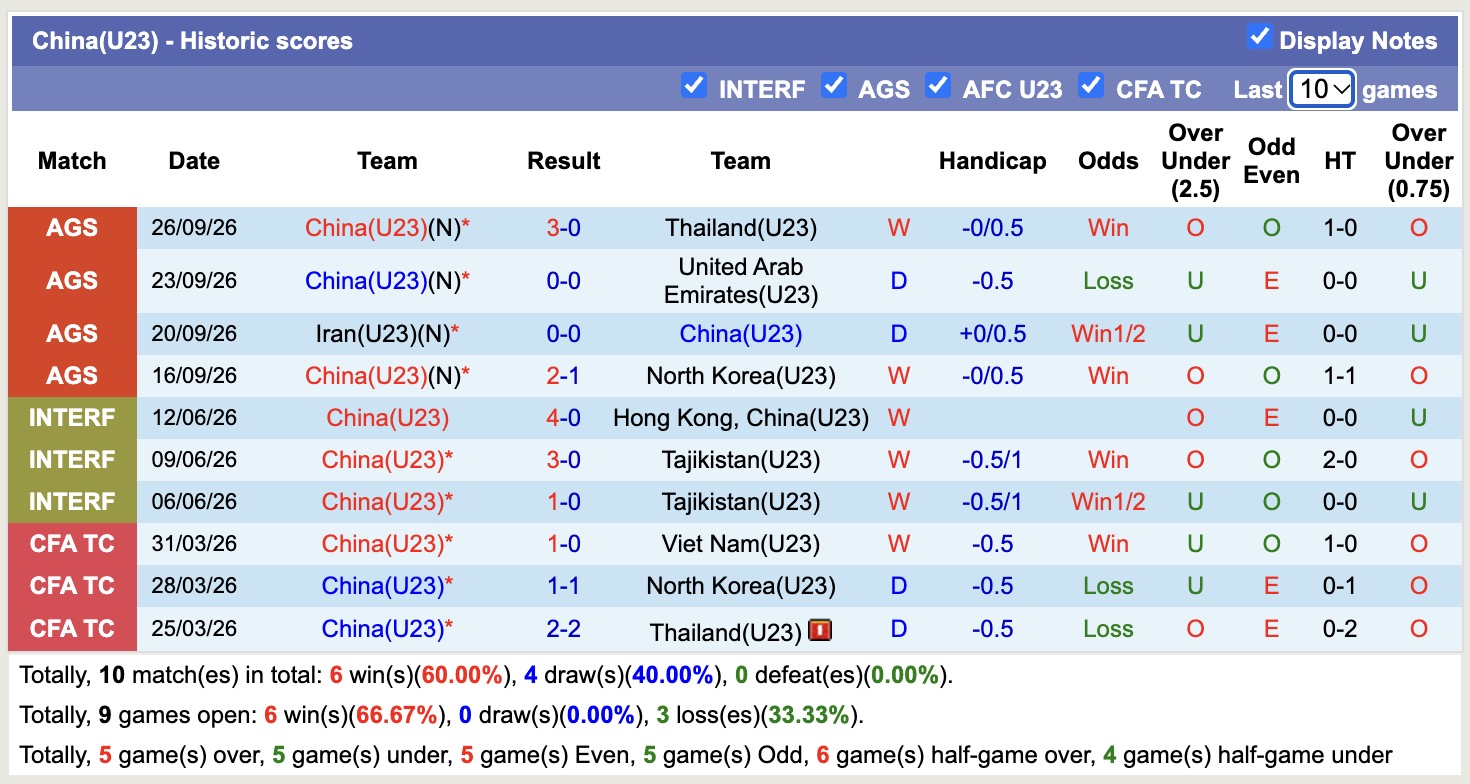Click the CFA TC label on 25/03/26 row
1470x784 pixels.
[72, 629]
